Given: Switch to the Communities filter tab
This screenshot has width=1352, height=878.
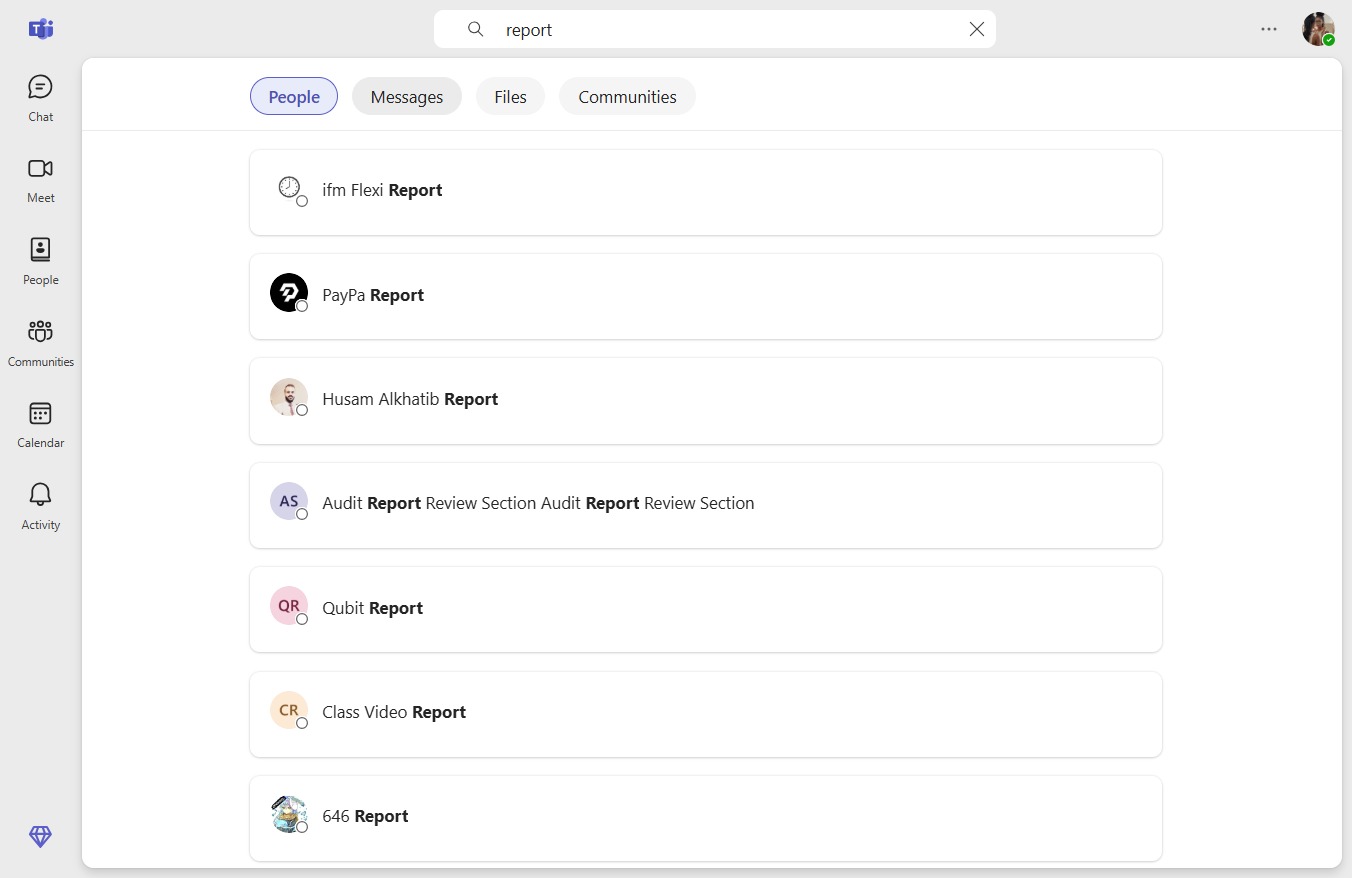Looking at the screenshot, I should point(627,96).
